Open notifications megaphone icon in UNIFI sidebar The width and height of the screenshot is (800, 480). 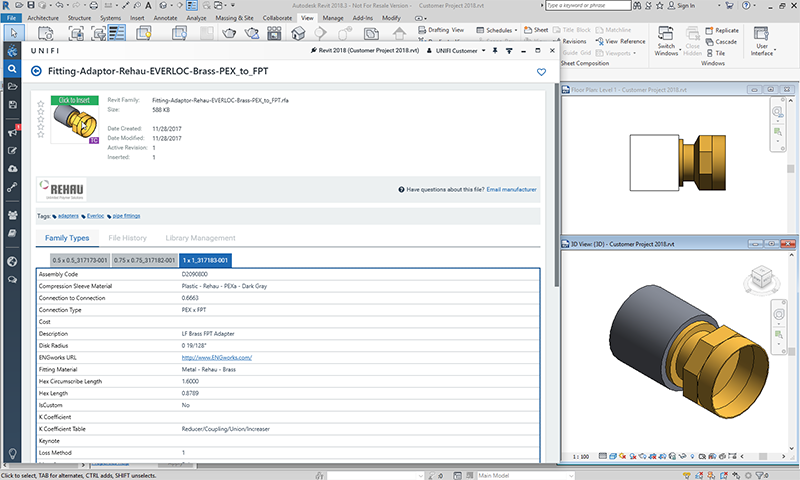click(x=12, y=132)
